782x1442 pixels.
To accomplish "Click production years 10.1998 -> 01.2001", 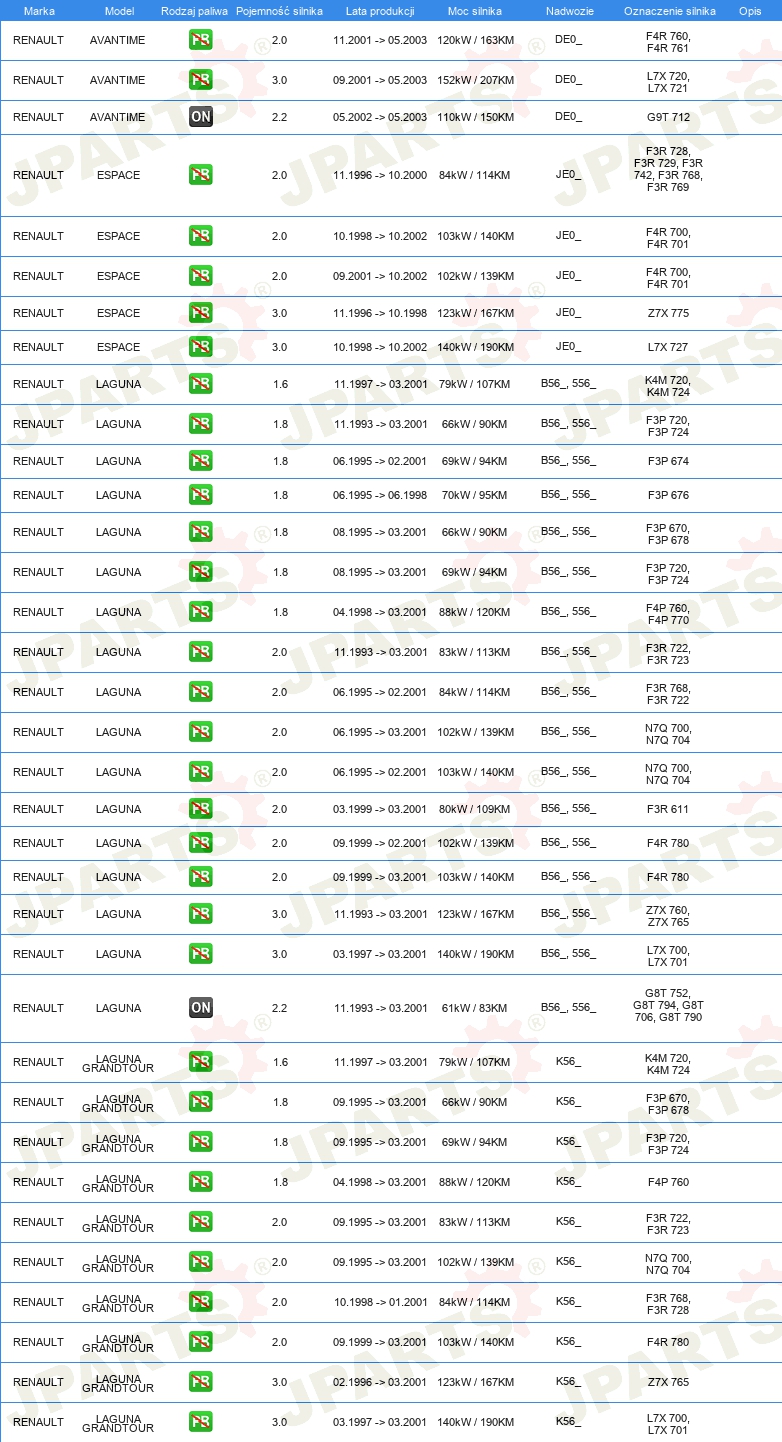I will click(380, 1302).
